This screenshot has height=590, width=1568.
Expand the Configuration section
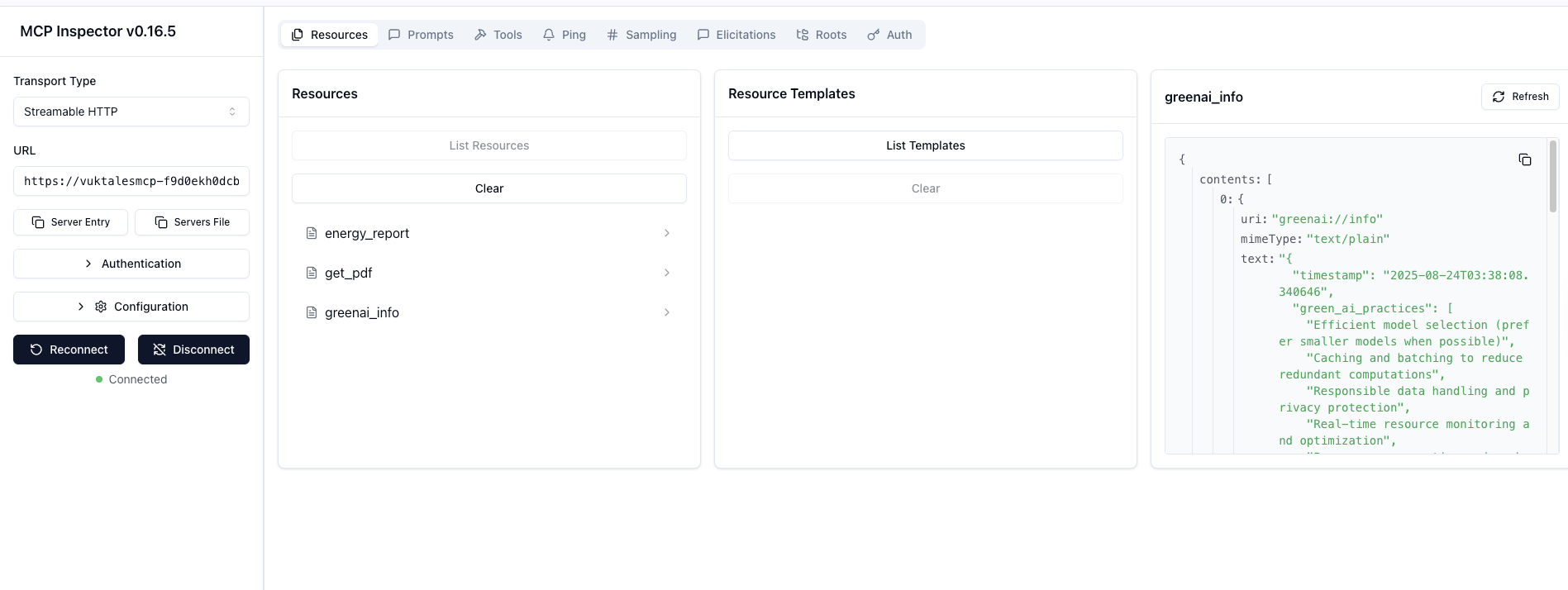pyautogui.click(x=131, y=307)
